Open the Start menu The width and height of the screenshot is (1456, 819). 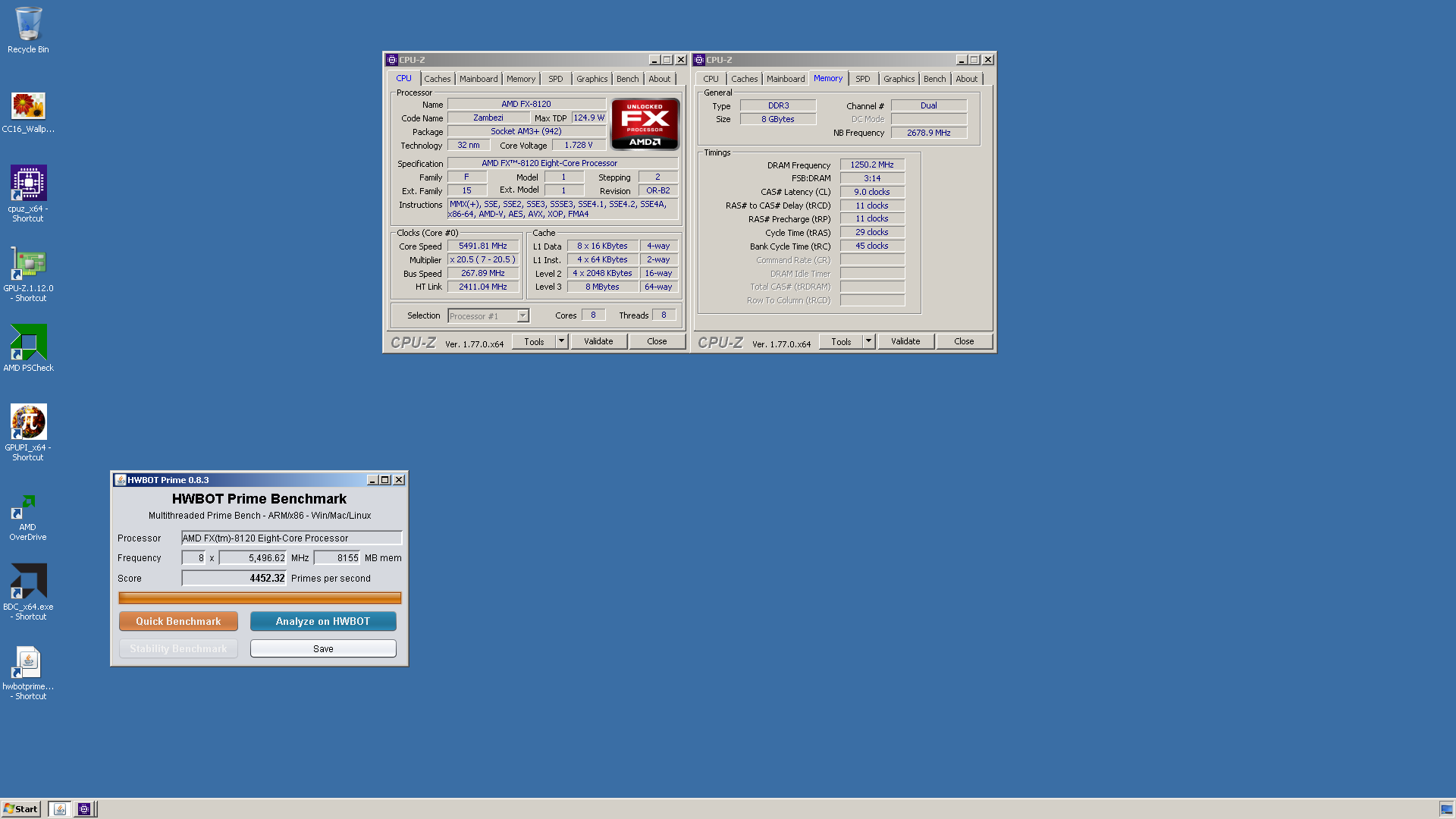tap(20, 809)
